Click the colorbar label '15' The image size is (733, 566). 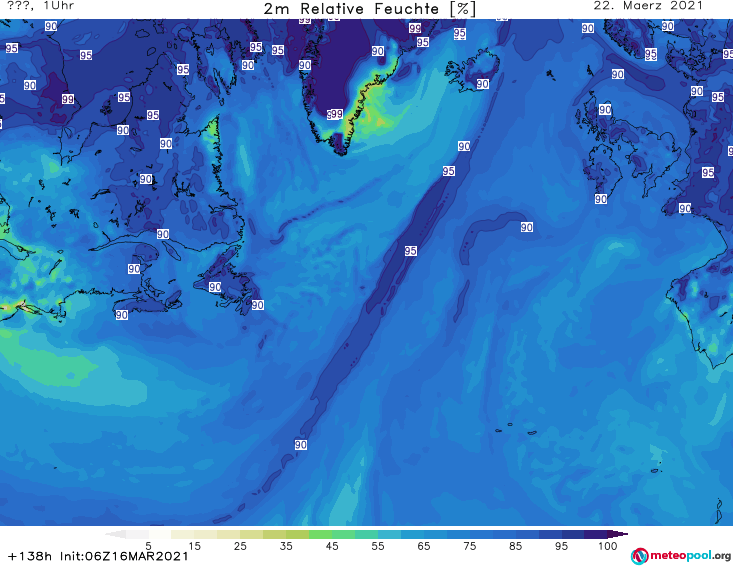point(194,545)
